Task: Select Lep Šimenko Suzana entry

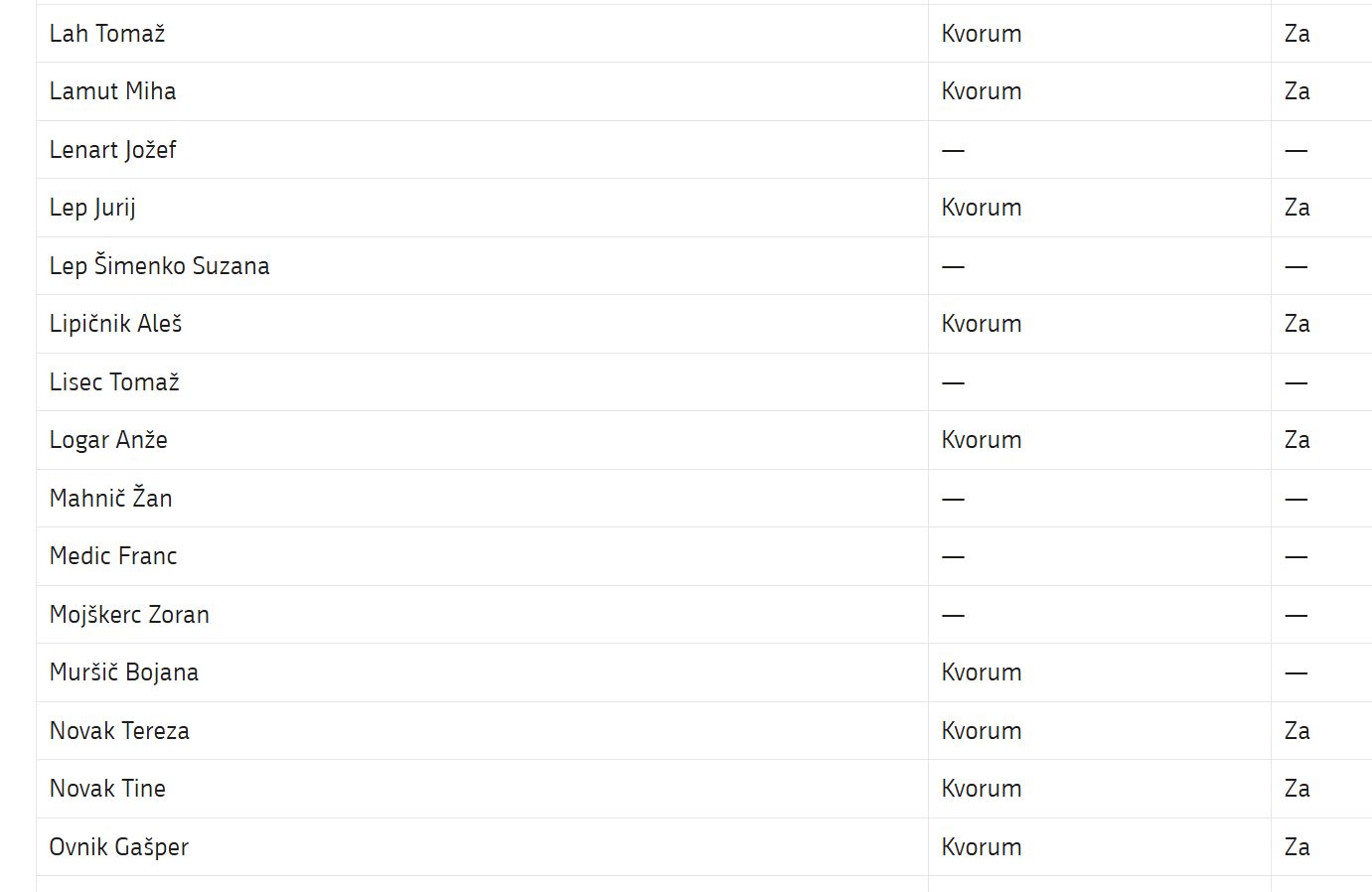Action: point(159,266)
